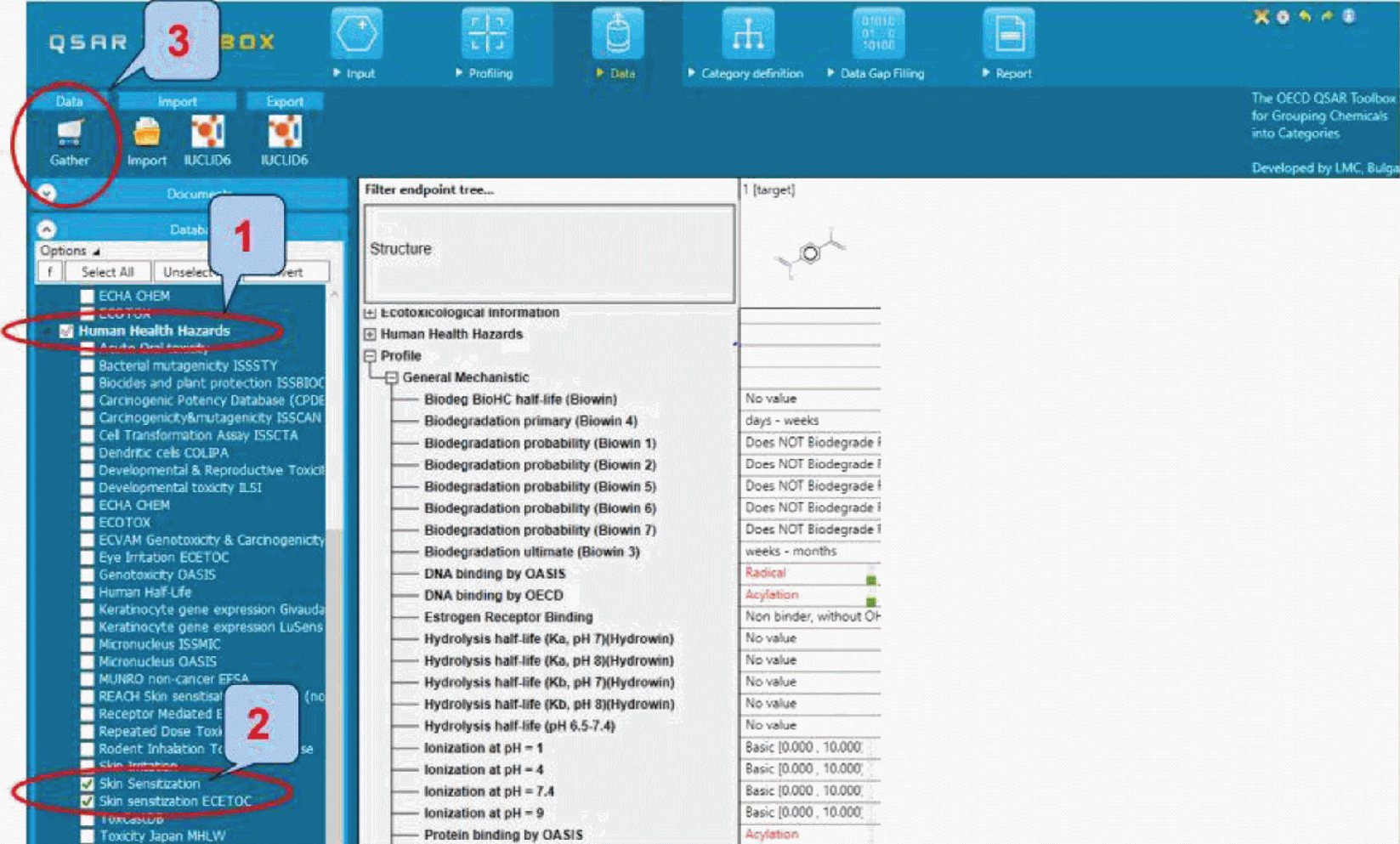Collapse the General Mechanistic node
The height and width of the screenshot is (844, 1400).
392,377
